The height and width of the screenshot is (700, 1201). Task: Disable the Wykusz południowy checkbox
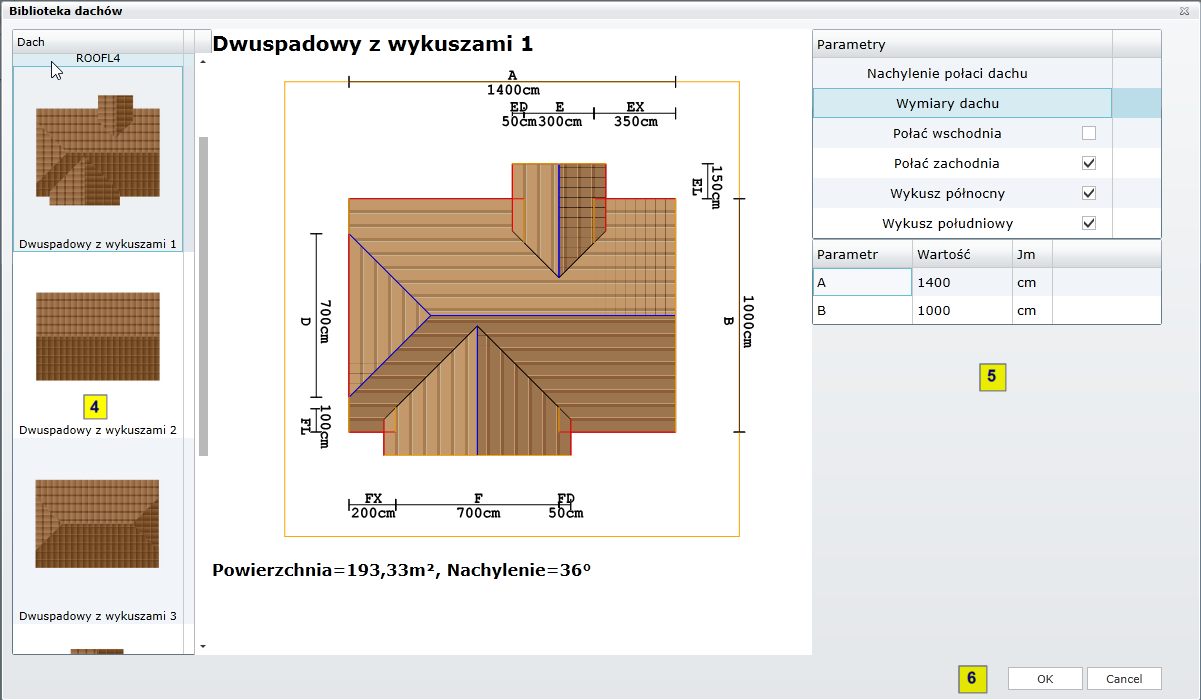point(1089,223)
